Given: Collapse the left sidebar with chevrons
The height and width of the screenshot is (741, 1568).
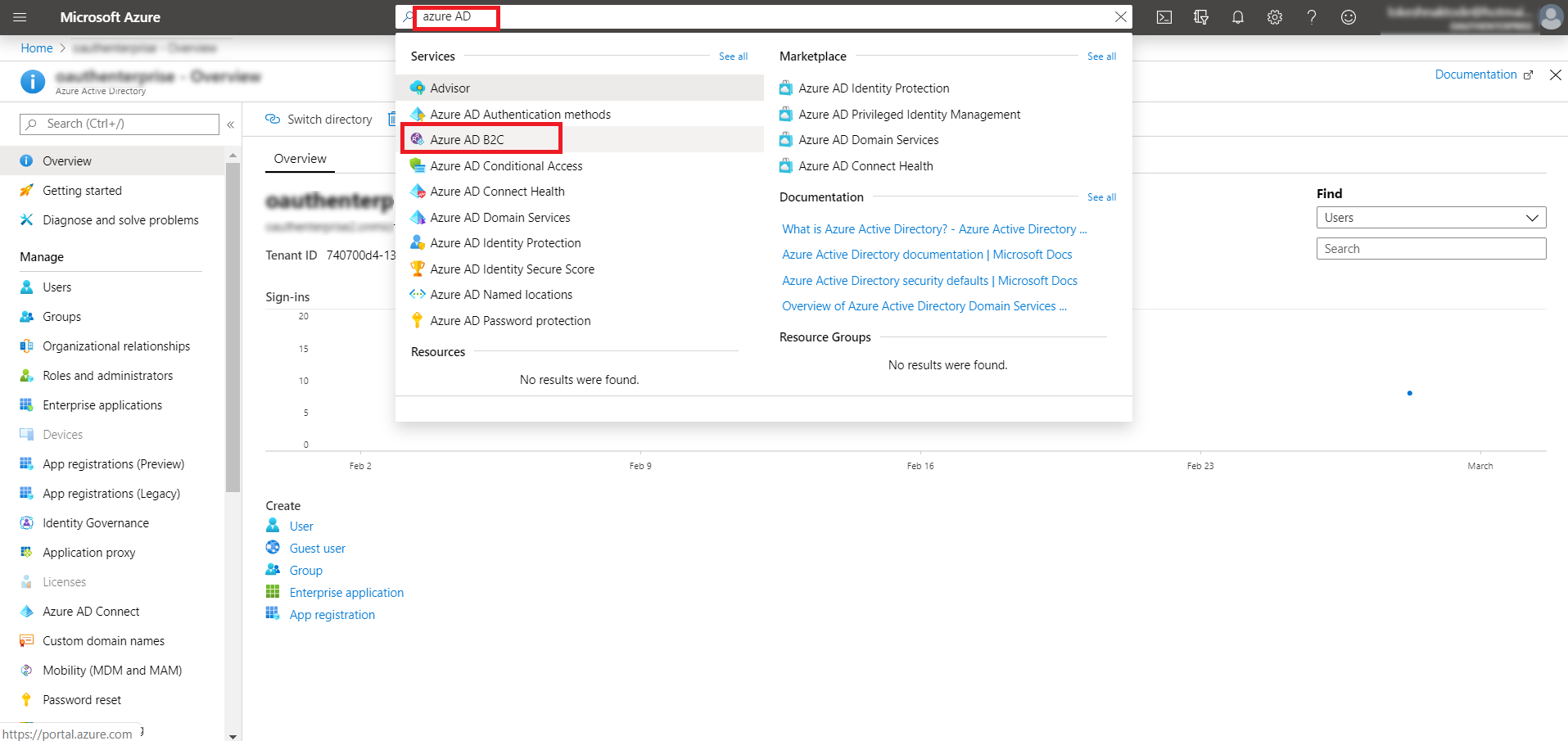Looking at the screenshot, I should pos(231,124).
